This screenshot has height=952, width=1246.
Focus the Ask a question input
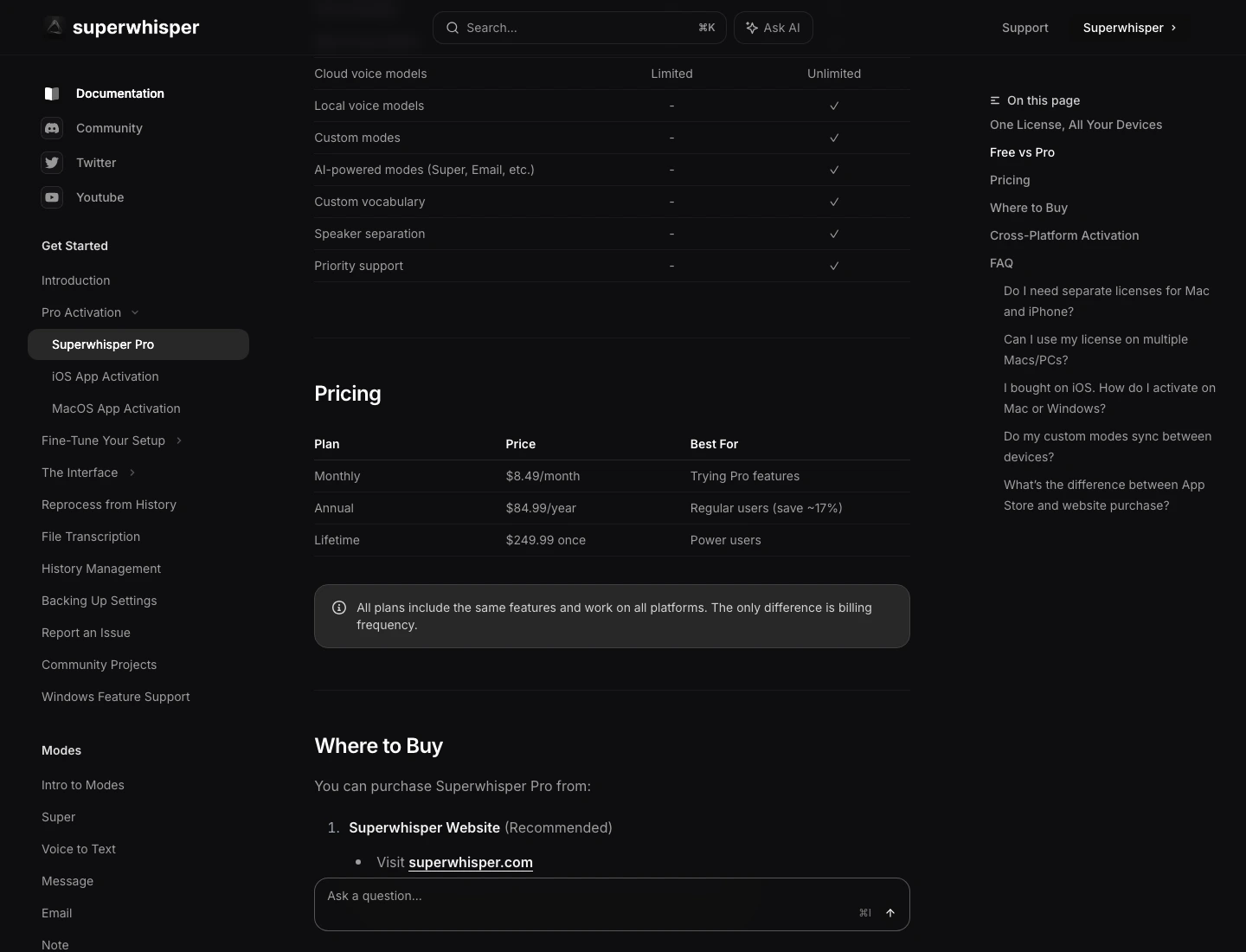612,904
